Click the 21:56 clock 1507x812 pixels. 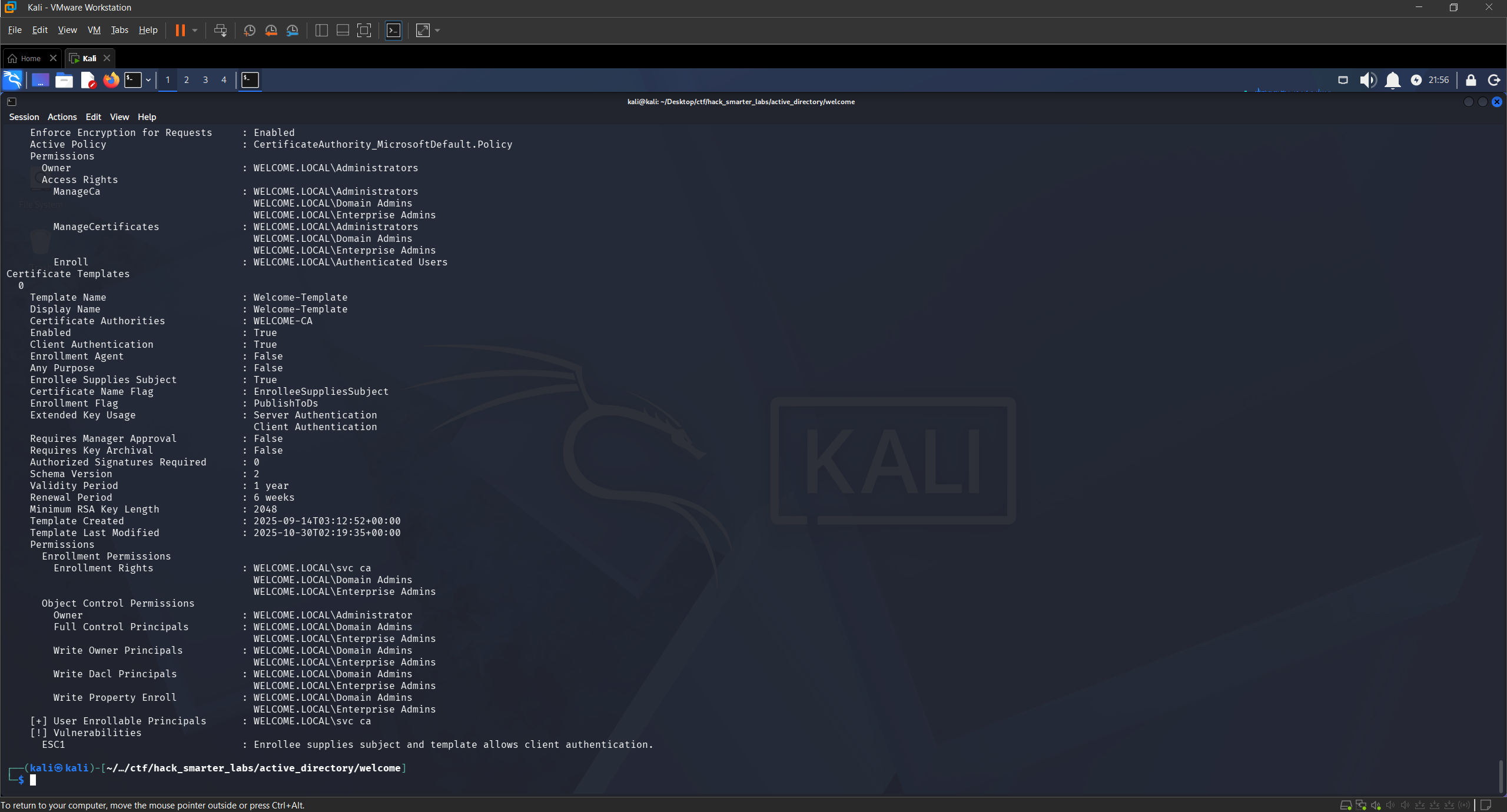tap(1439, 80)
